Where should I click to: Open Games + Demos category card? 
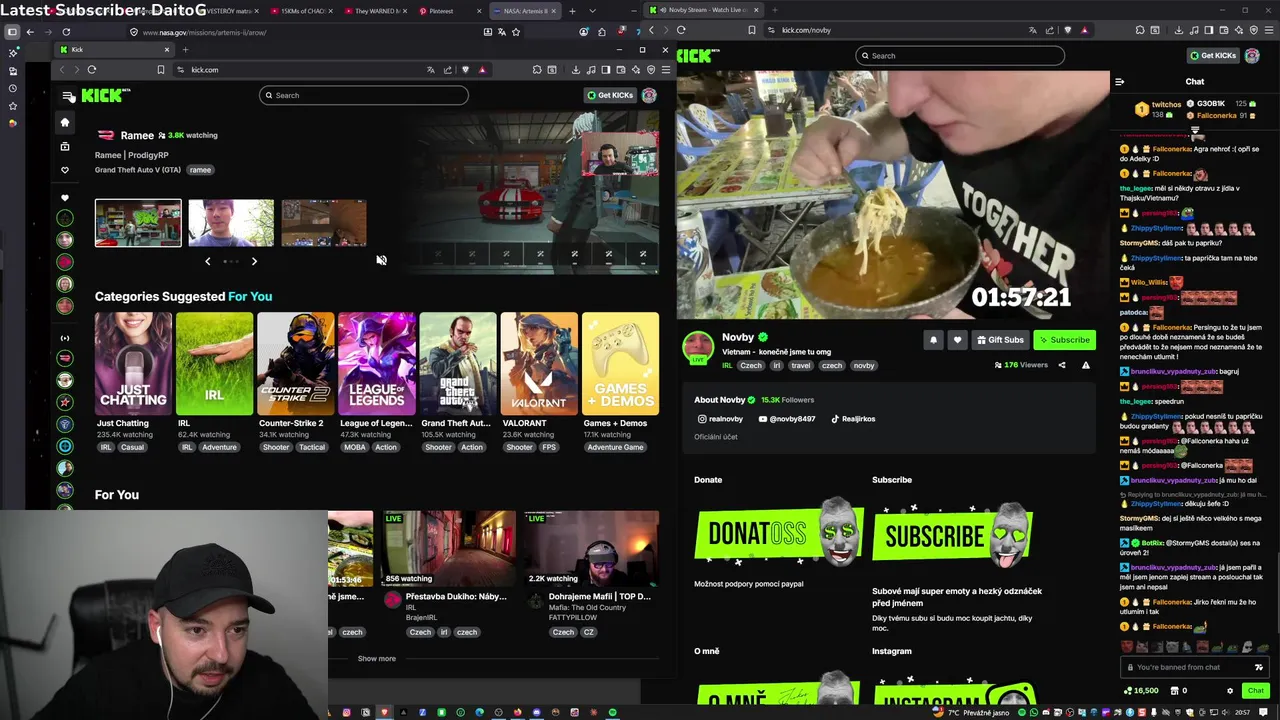click(620, 364)
